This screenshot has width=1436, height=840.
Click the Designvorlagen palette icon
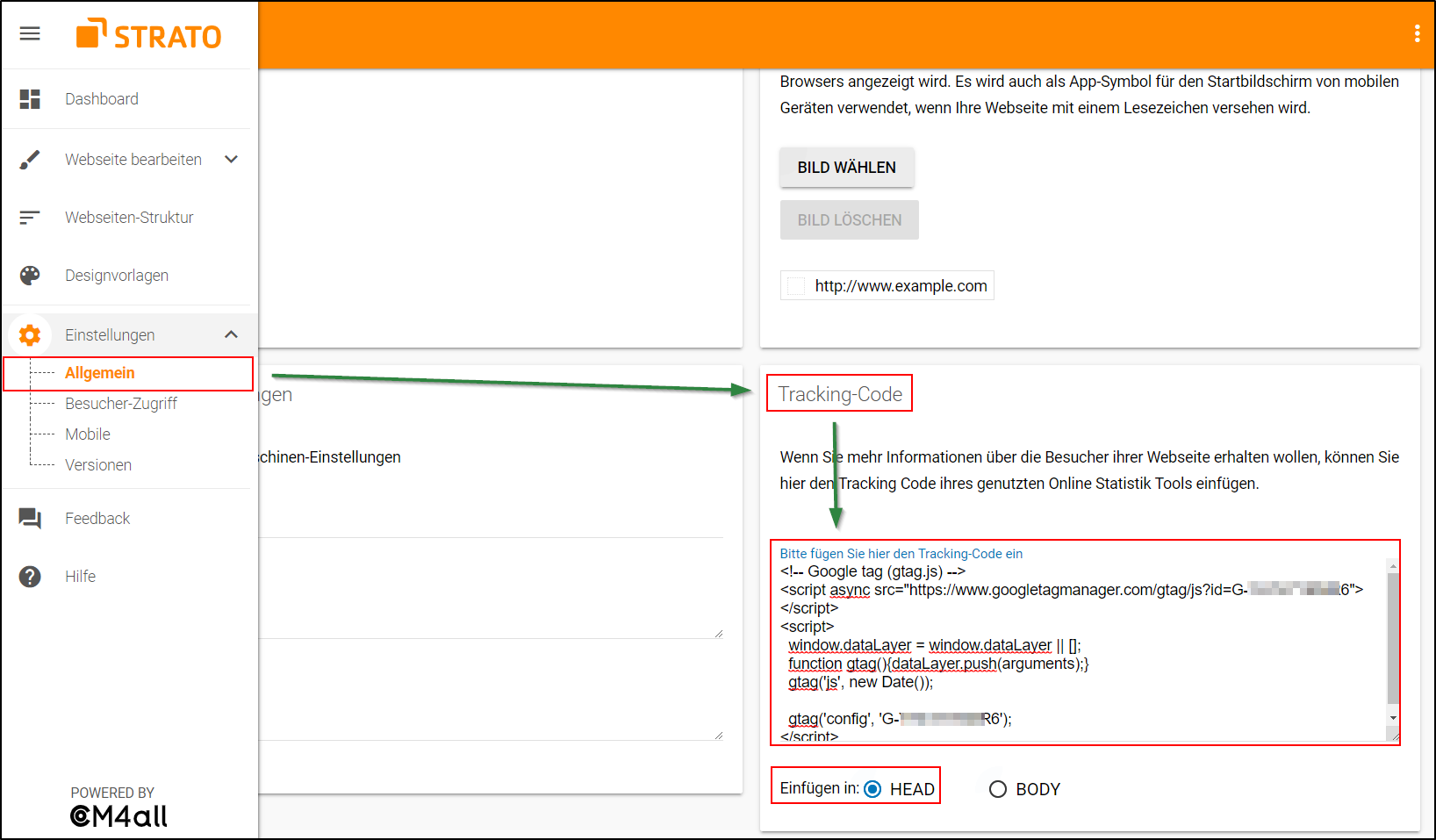click(x=30, y=275)
